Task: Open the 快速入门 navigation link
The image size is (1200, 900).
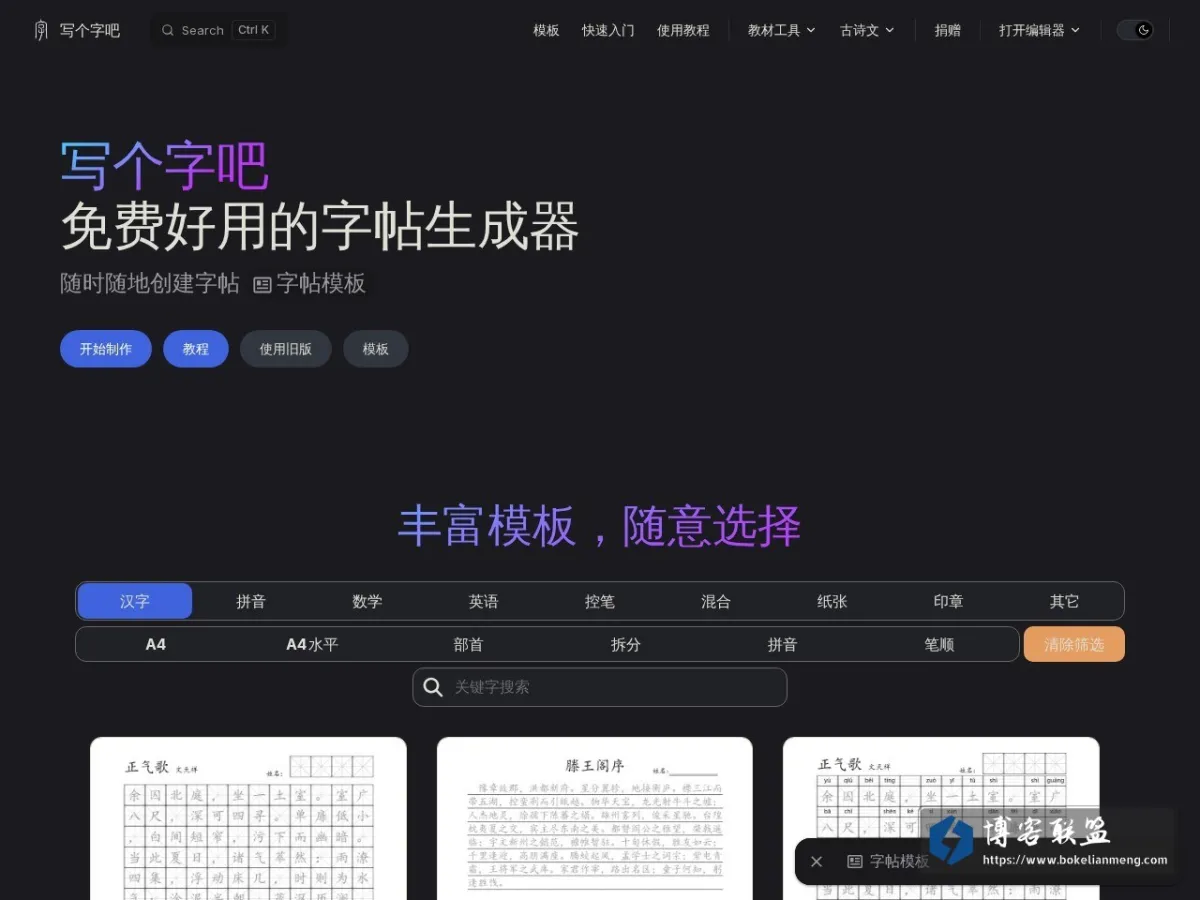Action: tap(608, 30)
